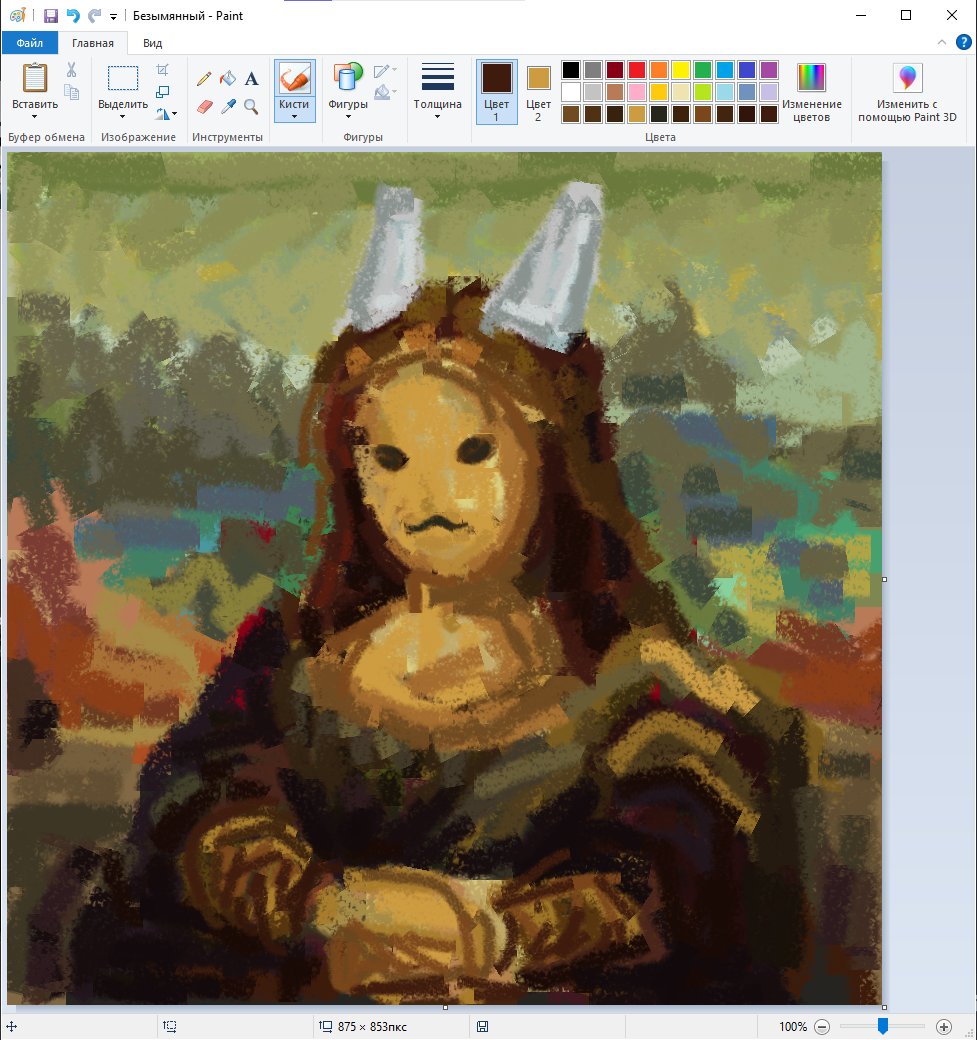977x1040 pixels.
Task: Click the canvas right-edge resize handle
Action: click(884, 579)
